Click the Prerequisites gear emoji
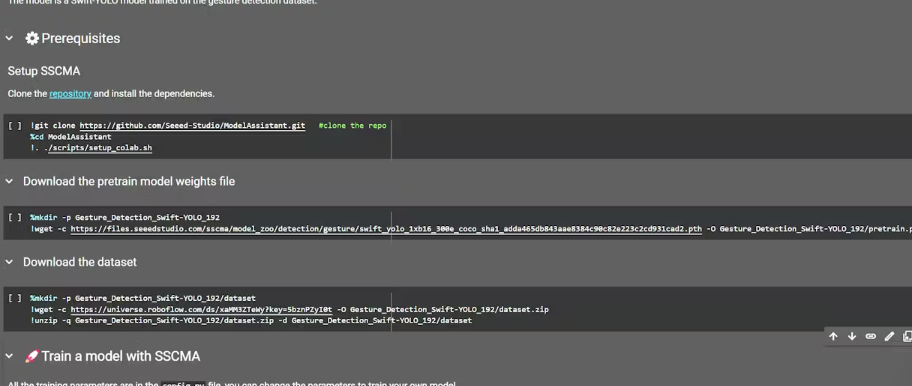The height and width of the screenshot is (386, 912). [32, 38]
